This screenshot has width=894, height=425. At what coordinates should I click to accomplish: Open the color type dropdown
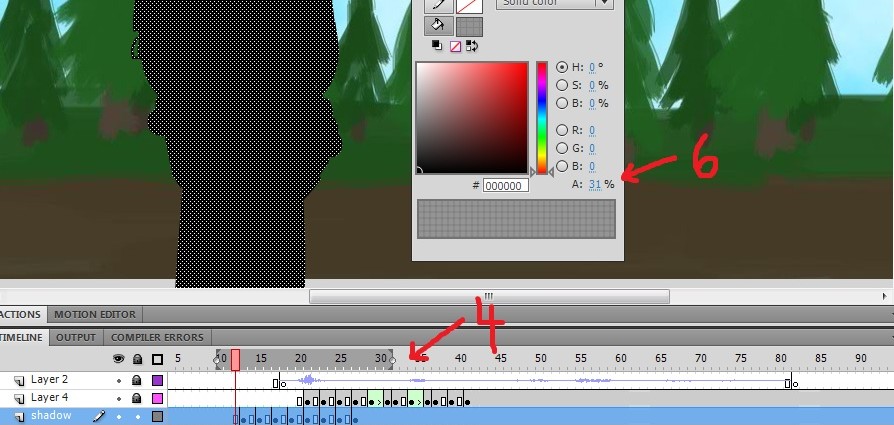point(603,4)
